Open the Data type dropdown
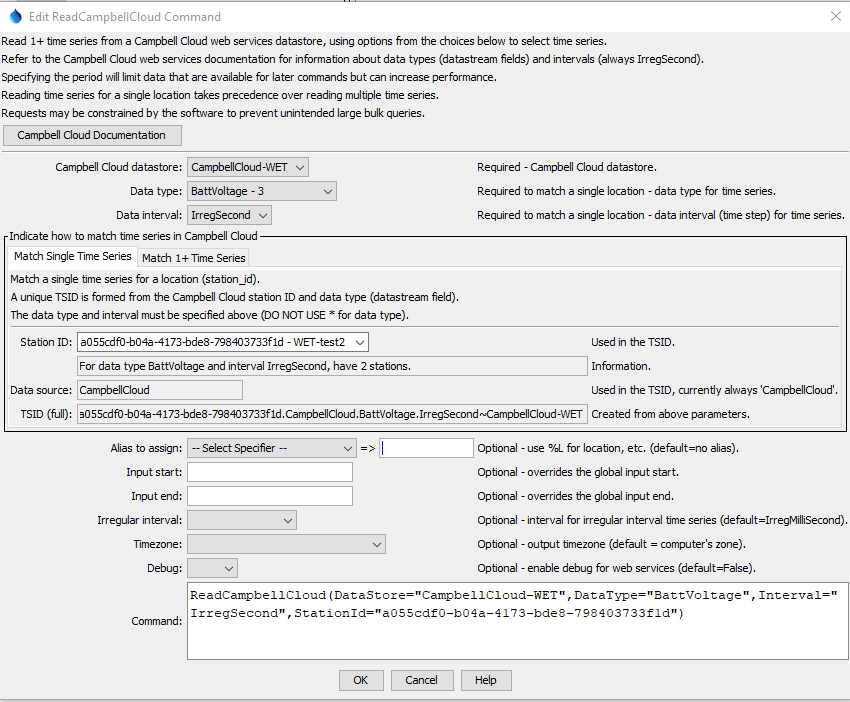This screenshot has height=702, width=850. (262, 191)
